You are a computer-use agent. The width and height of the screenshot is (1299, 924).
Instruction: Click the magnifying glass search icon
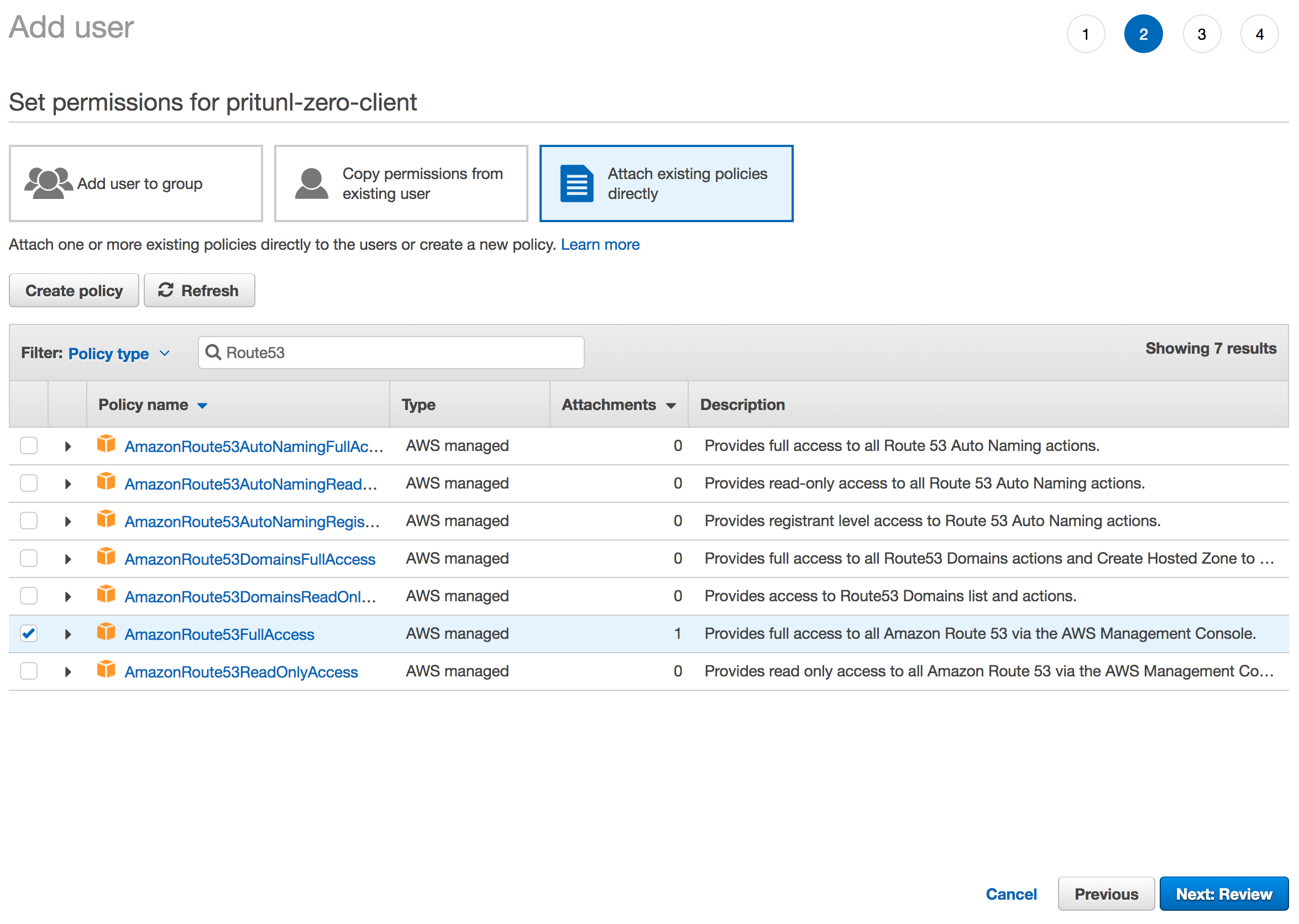pyautogui.click(x=213, y=353)
